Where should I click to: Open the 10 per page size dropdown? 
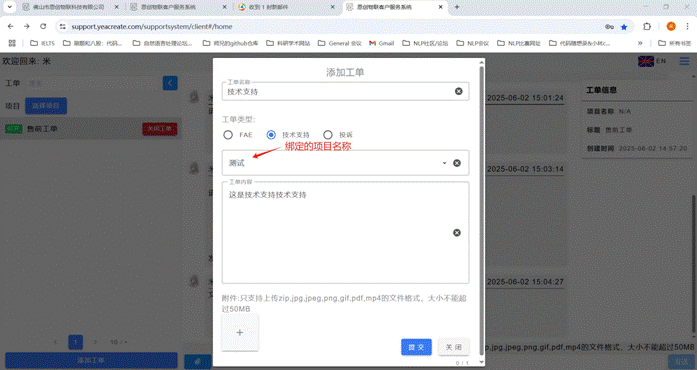[119, 342]
